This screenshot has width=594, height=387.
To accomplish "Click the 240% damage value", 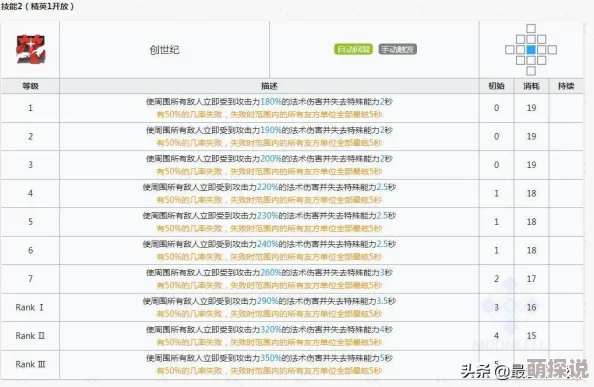I will pyautogui.click(x=267, y=244).
